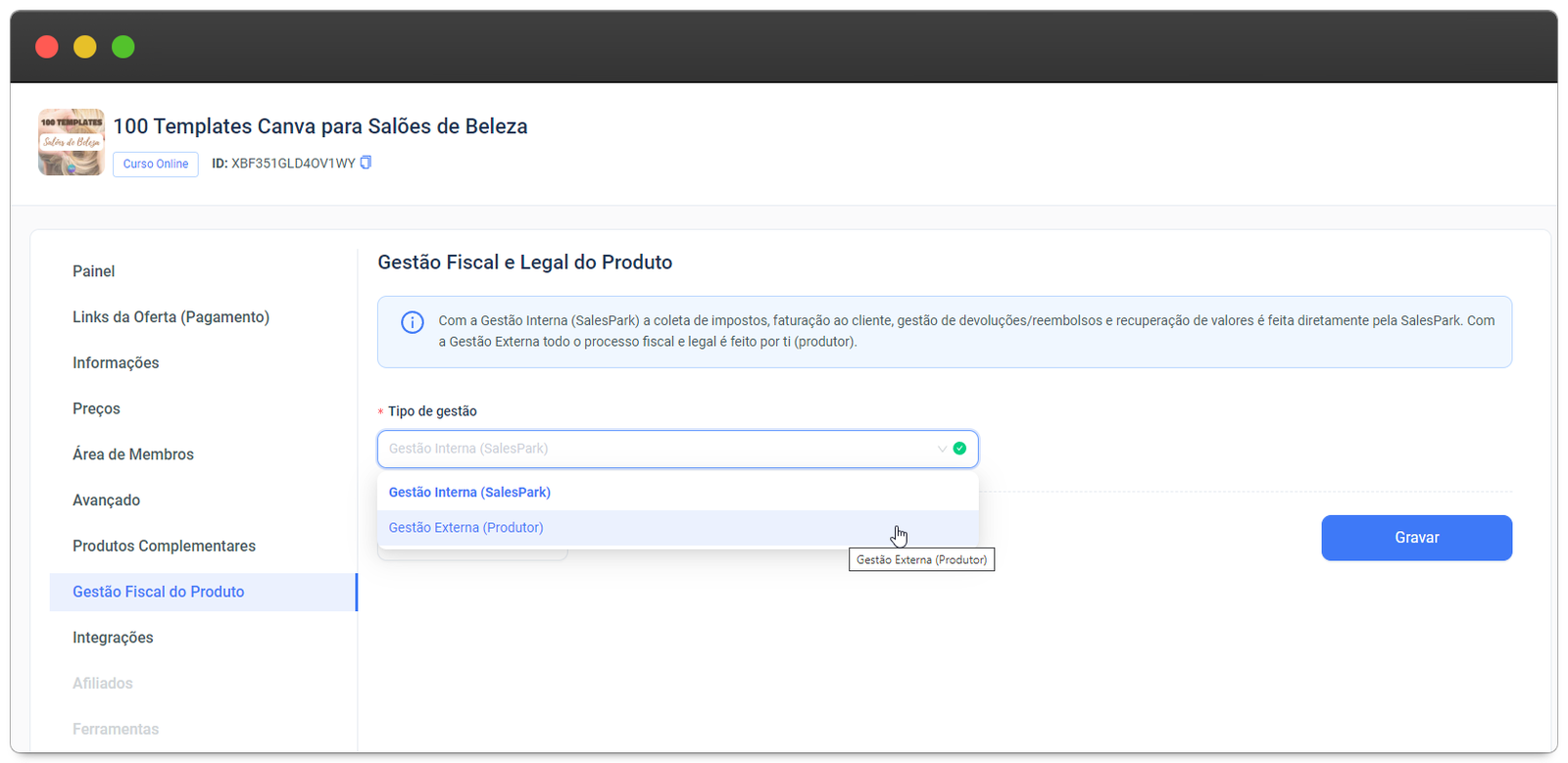This screenshot has height=763, width=1568.
Task: Switch to Avançado settings
Action: (106, 501)
